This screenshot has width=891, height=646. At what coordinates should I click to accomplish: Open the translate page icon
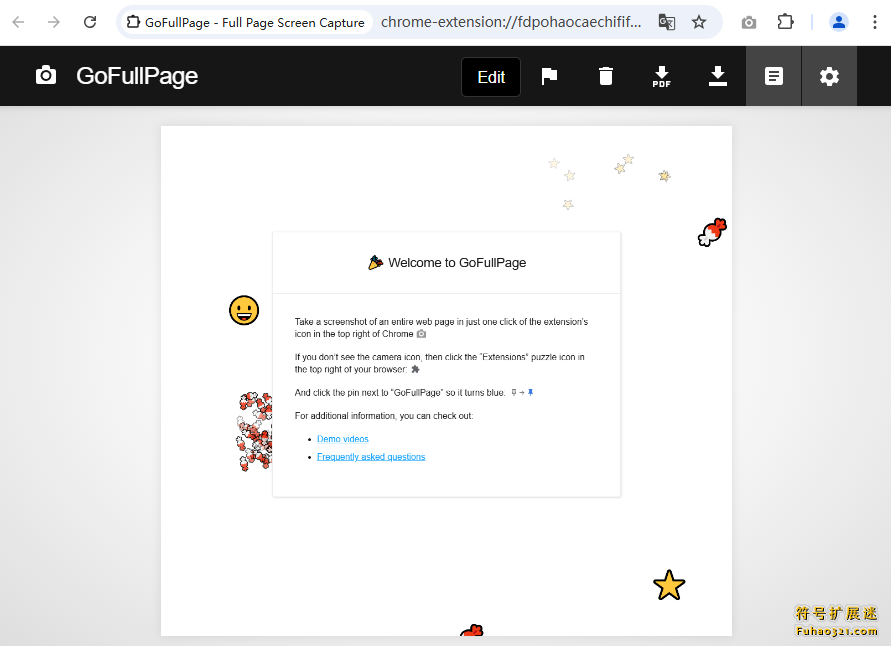click(667, 22)
